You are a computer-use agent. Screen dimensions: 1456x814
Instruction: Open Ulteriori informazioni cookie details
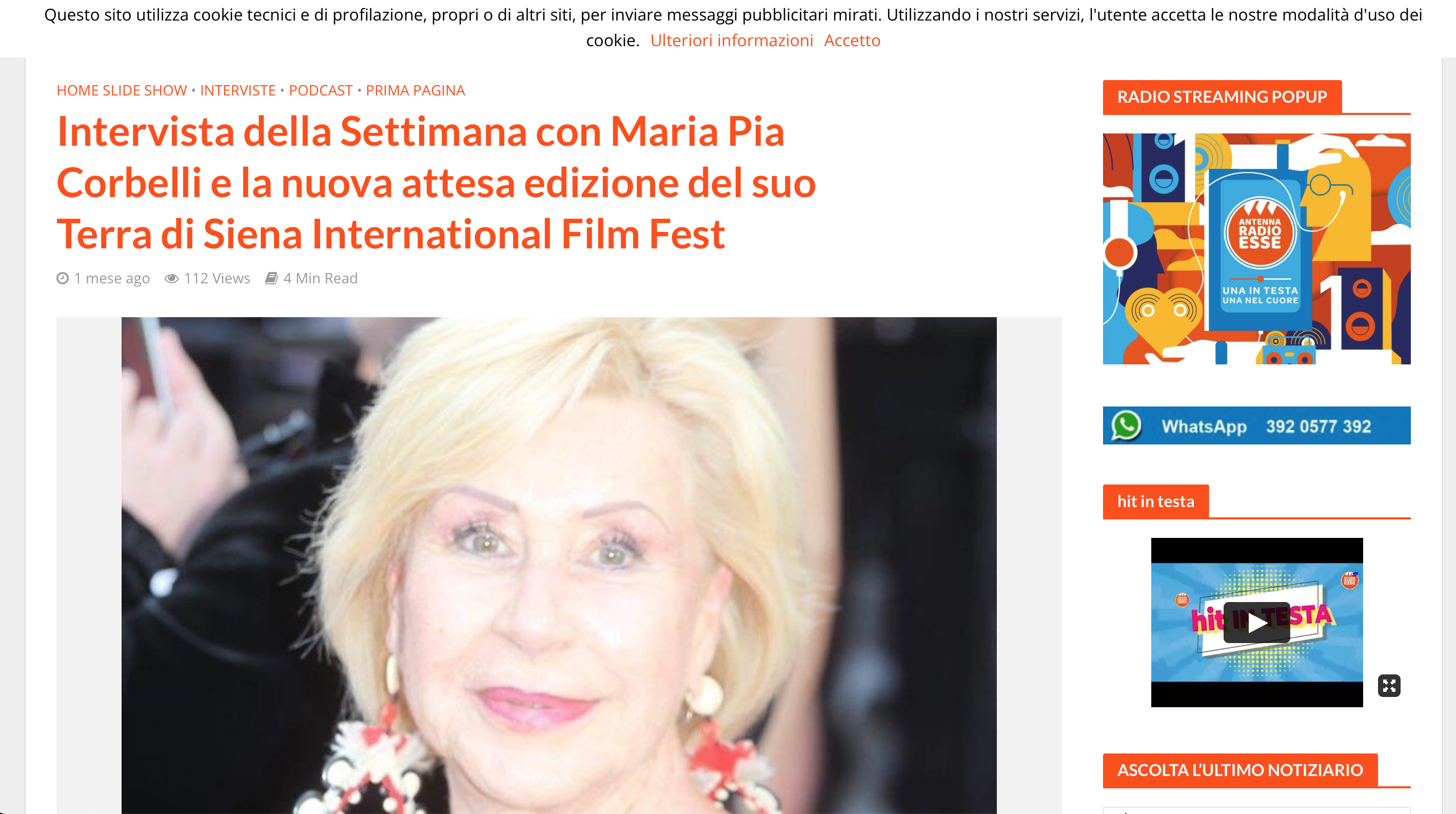click(732, 41)
